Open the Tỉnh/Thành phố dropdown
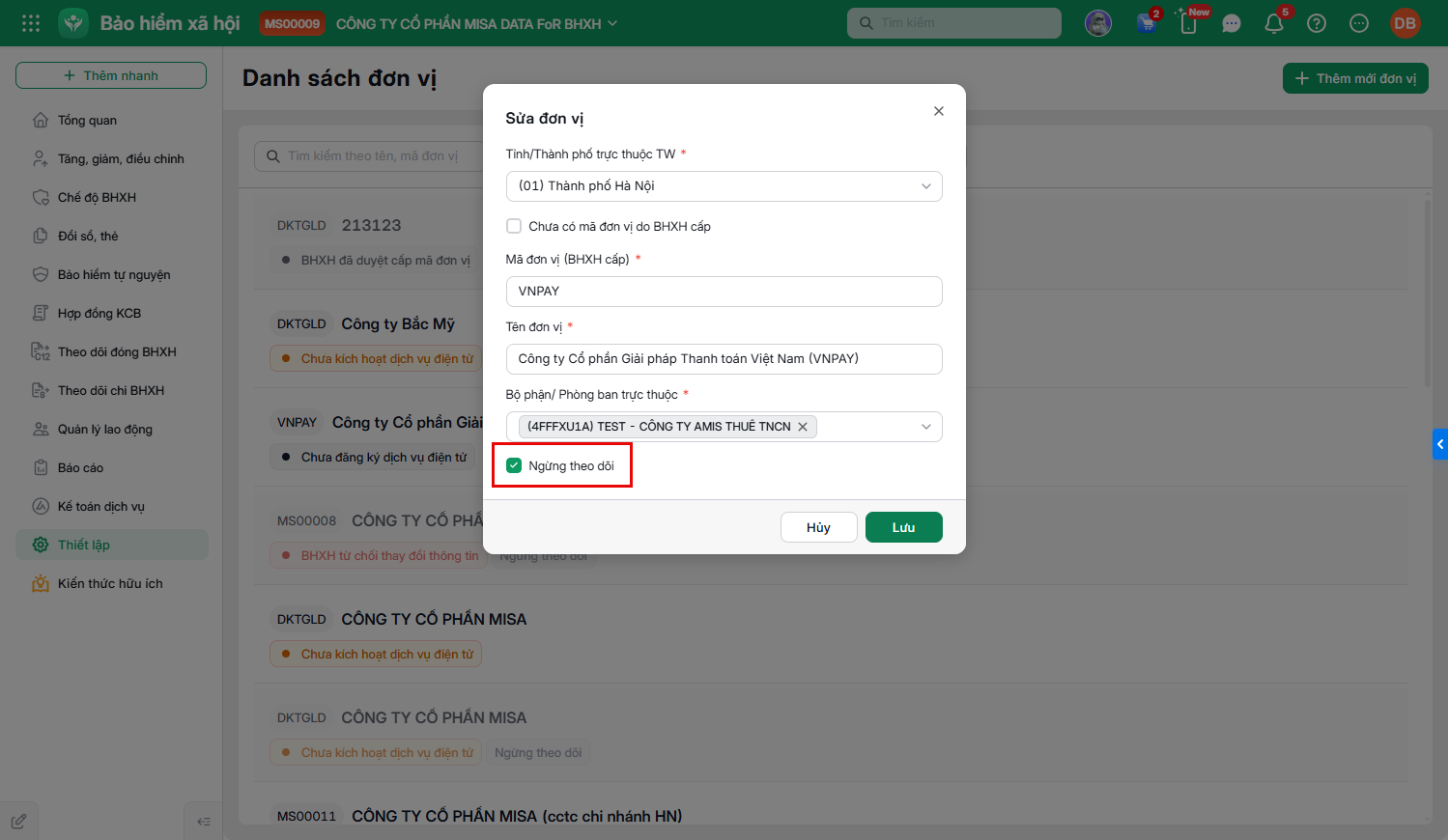The width and height of the screenshot is (1448, 840). (724, 186)
